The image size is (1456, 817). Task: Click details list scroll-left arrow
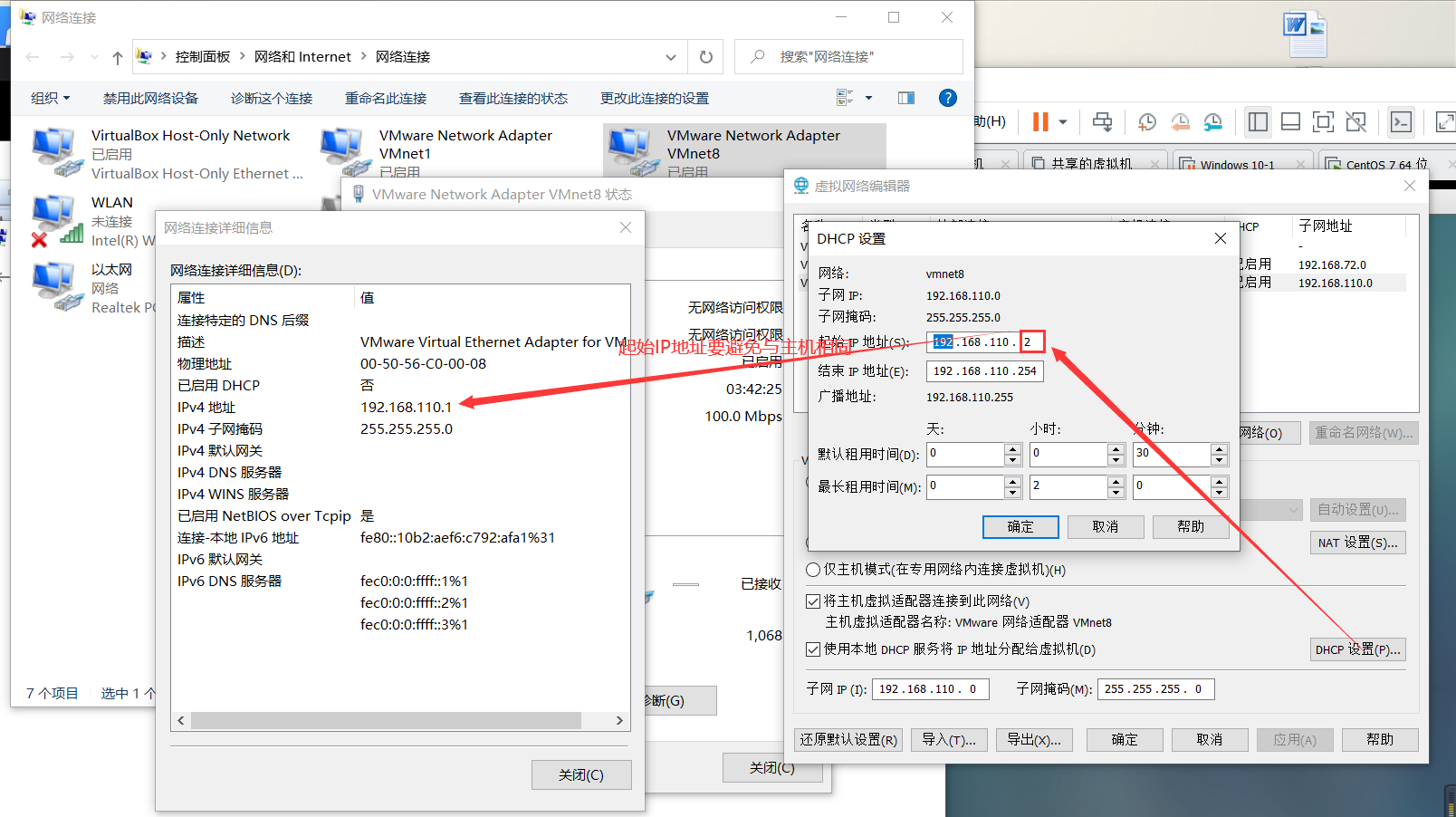[x=182, y=721]
